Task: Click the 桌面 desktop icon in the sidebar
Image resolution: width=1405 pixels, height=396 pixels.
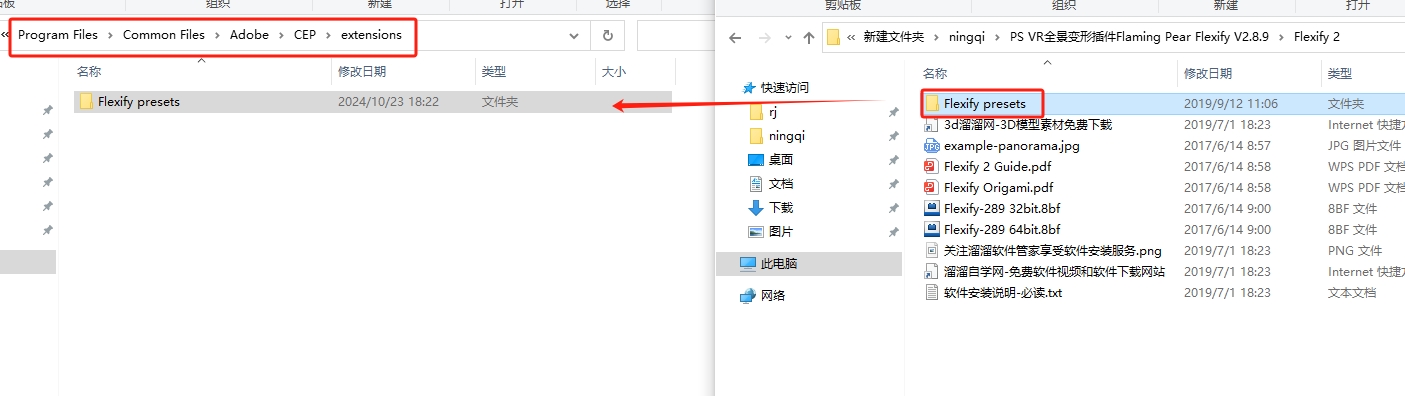Action: 756,160
